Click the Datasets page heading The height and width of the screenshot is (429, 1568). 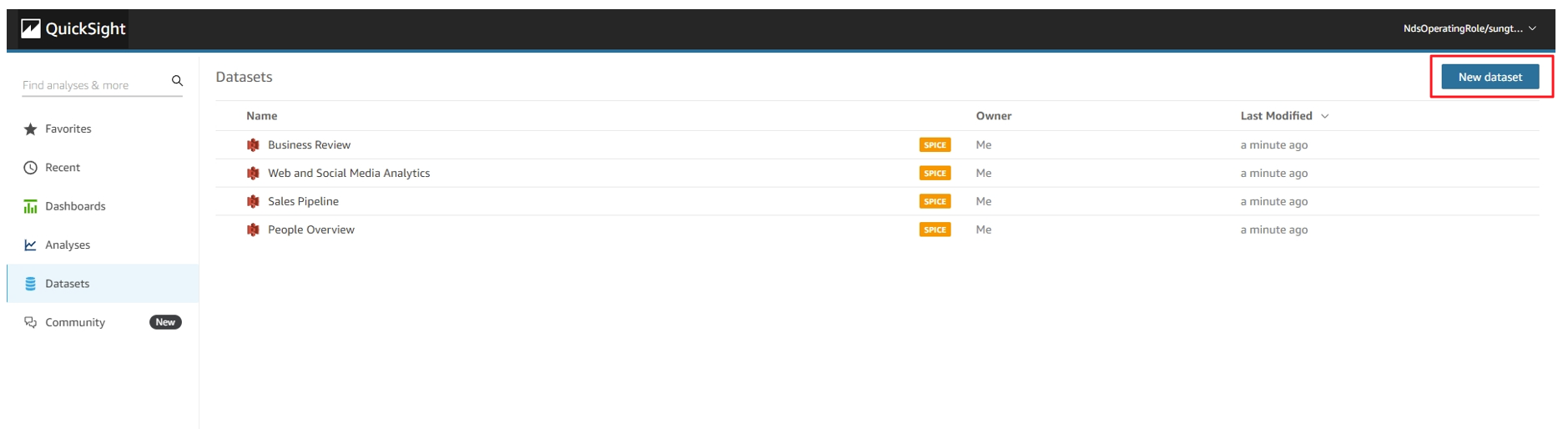click(x=244, y=77)
